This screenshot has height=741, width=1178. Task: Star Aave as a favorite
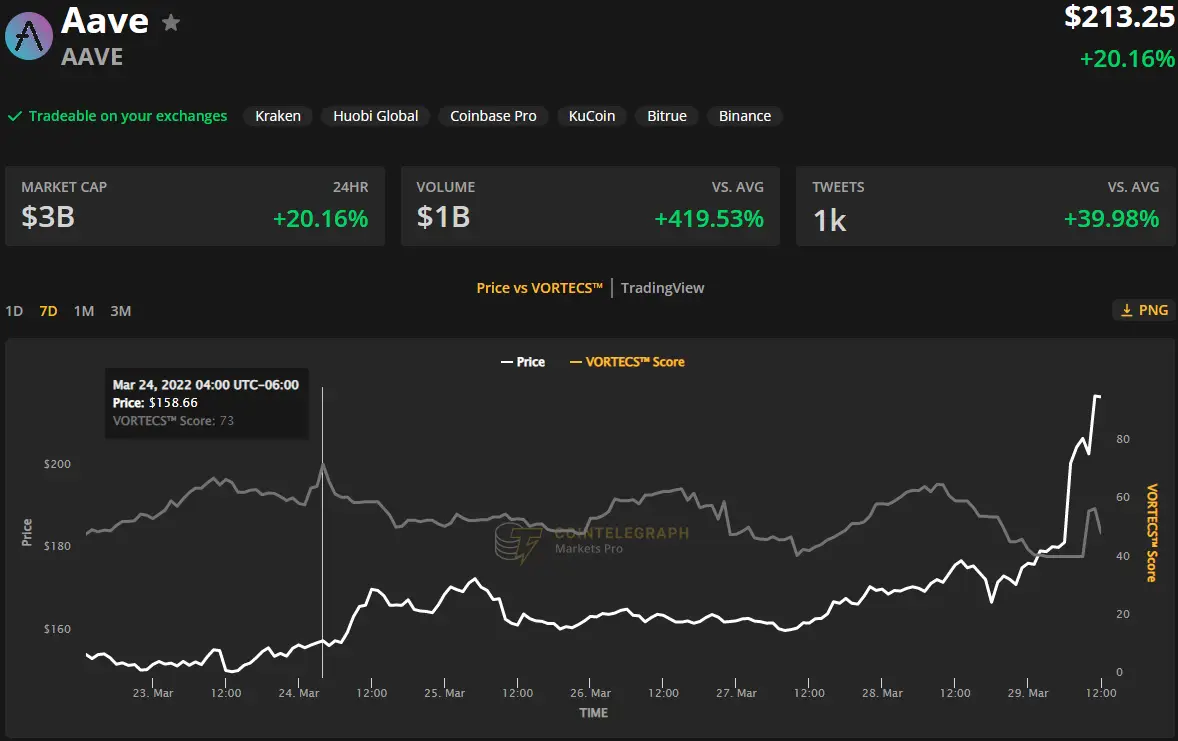click(171, 22)
